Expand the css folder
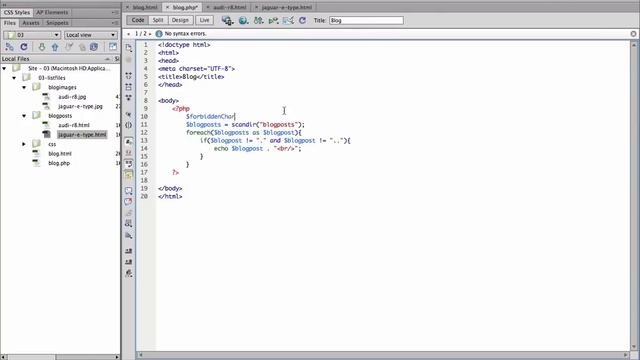The width and height of the screenshot is (640, 360). pyautogui.click(x=24, y=144)
